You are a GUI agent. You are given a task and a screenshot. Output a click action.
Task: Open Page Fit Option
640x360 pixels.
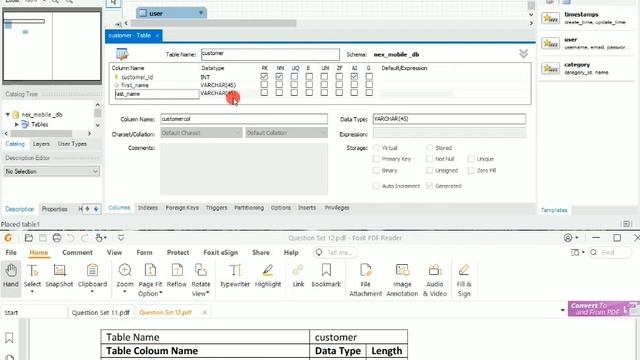tap(150, 280)
